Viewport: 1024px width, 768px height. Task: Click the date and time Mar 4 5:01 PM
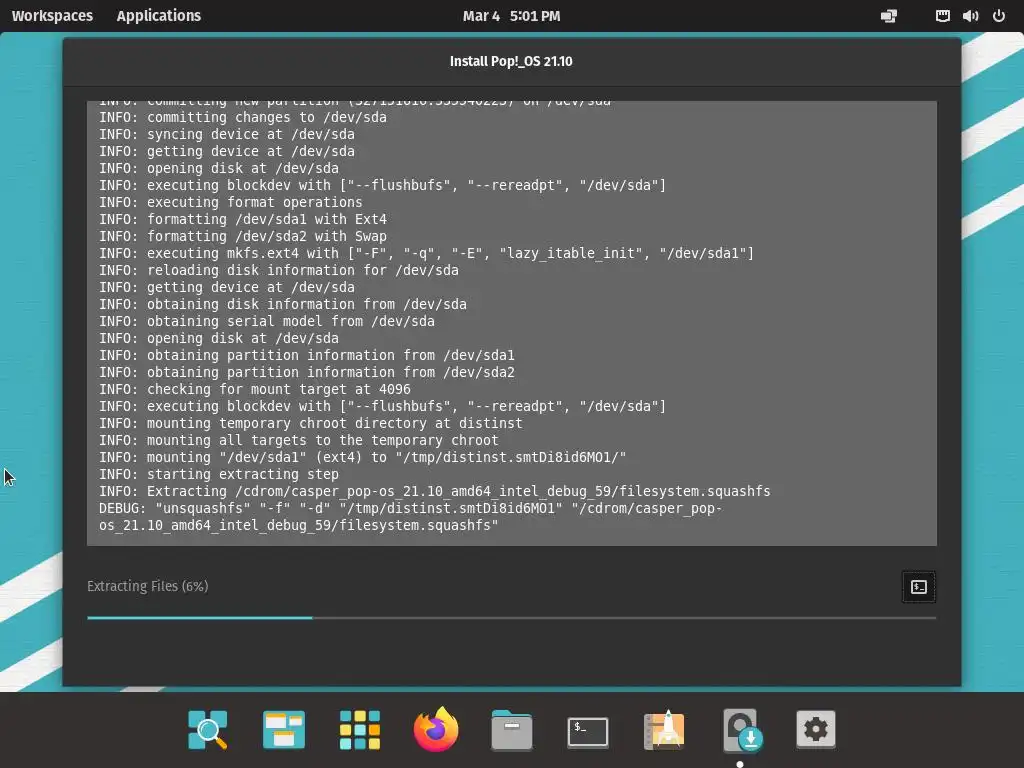511,16
